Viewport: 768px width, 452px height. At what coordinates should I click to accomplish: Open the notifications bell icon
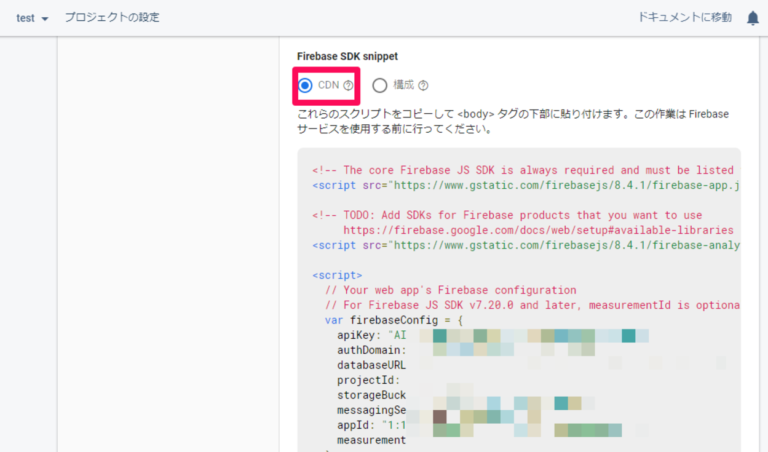coord(753,18)
